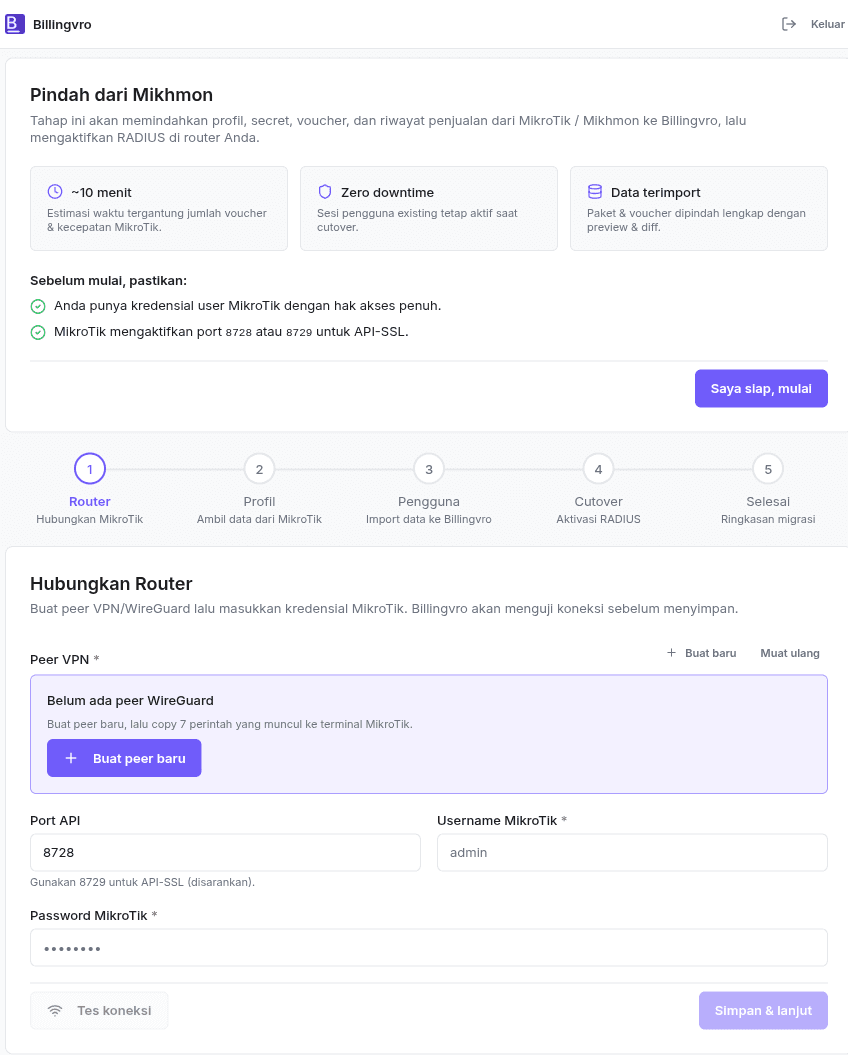Create a peer with Buat peer baru

pos(125,758)
